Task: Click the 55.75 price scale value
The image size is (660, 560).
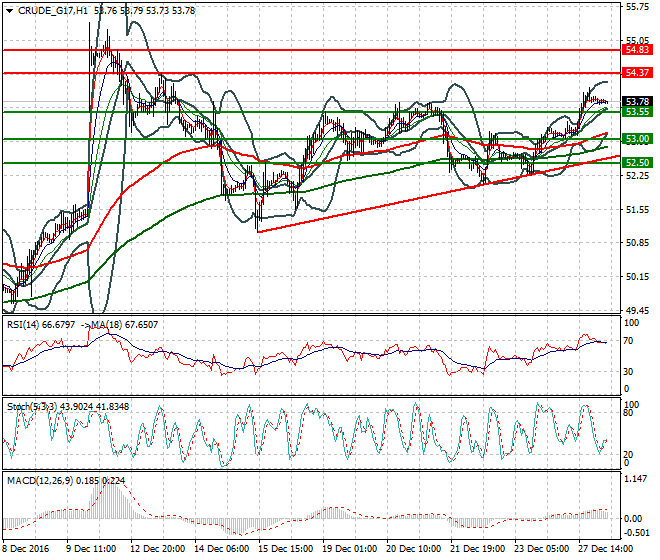Action: (637, 7)
